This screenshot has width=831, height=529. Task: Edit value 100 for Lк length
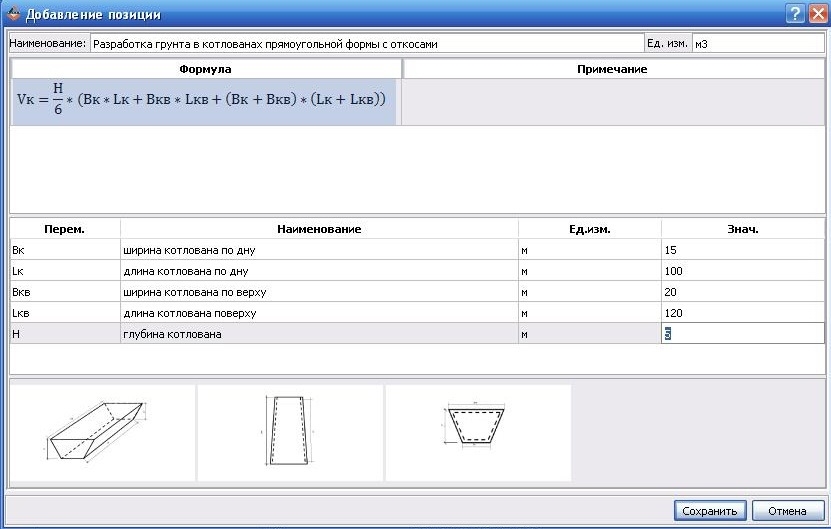(x=742, y=271)
